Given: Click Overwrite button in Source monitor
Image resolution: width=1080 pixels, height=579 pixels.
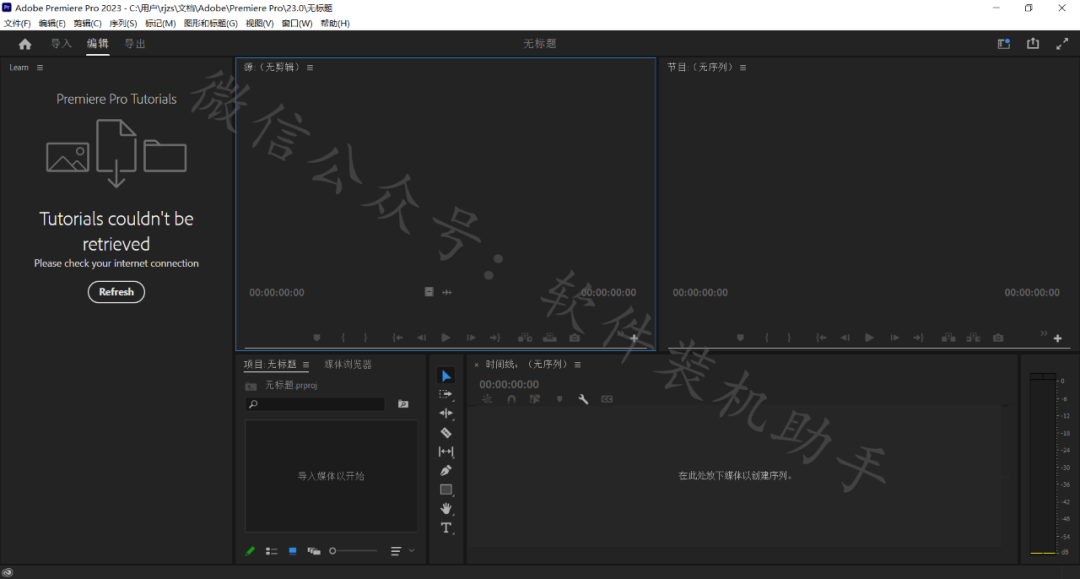Looking at the screenshot, I should (550, 338).
